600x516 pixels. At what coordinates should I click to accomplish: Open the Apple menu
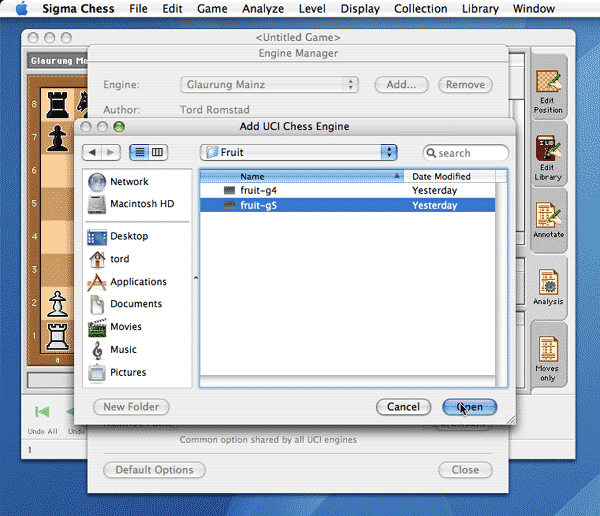22,8
